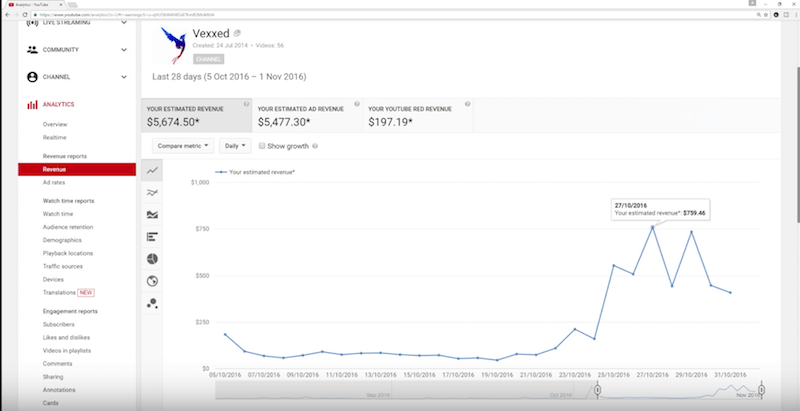
Task: Click help icon on YouTube Red Revenue
Action: 467,104
